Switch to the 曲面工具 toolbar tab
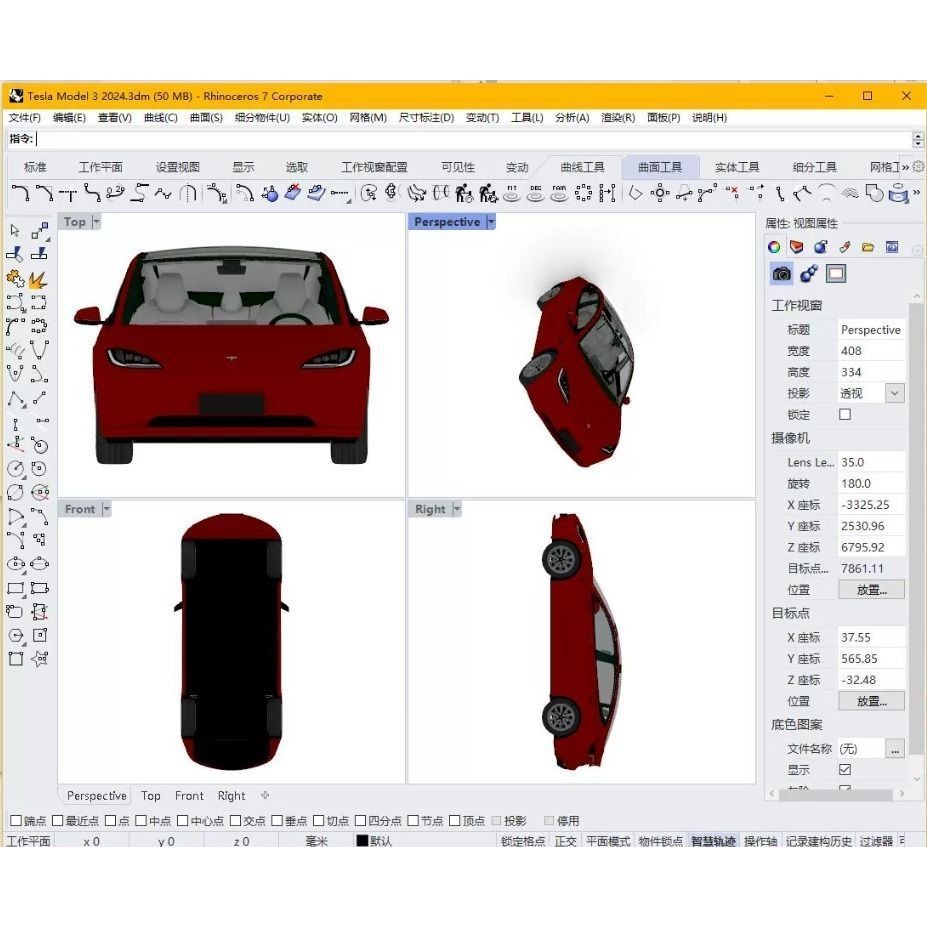Screen dimensions: 927x927 660,167
